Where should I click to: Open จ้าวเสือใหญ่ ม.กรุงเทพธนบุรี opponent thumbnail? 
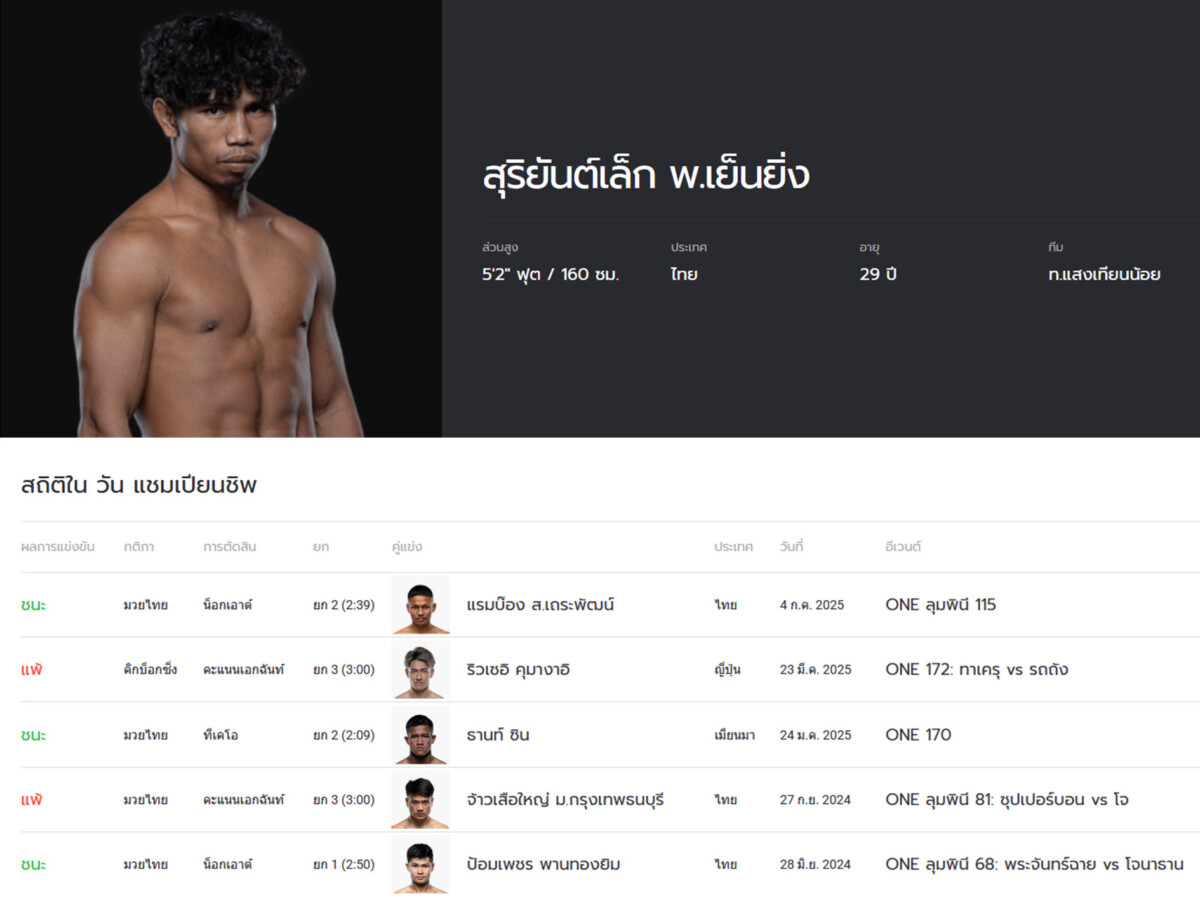click(420, 800)
